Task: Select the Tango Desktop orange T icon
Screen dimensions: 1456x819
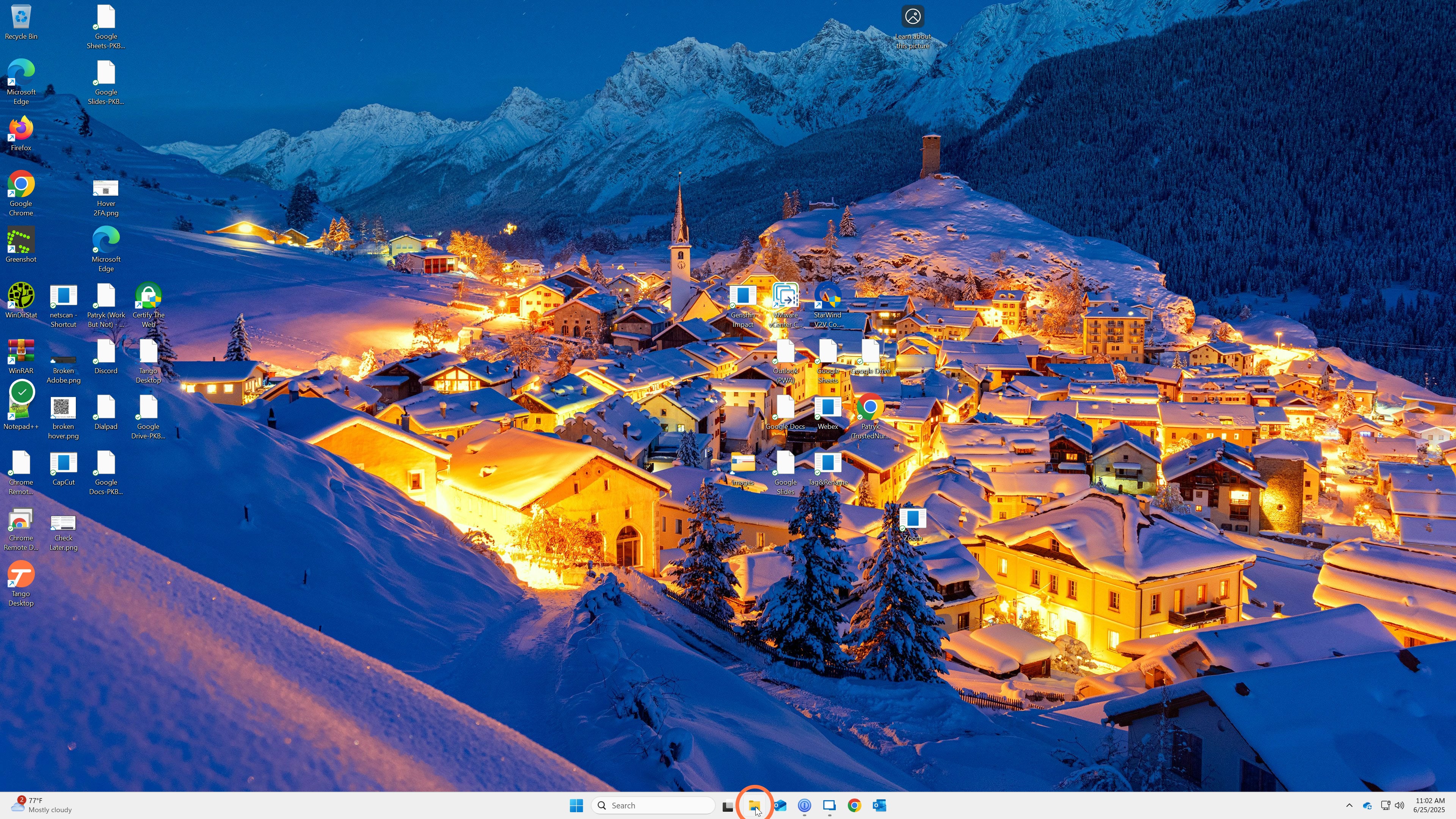Action: [21, 584]
